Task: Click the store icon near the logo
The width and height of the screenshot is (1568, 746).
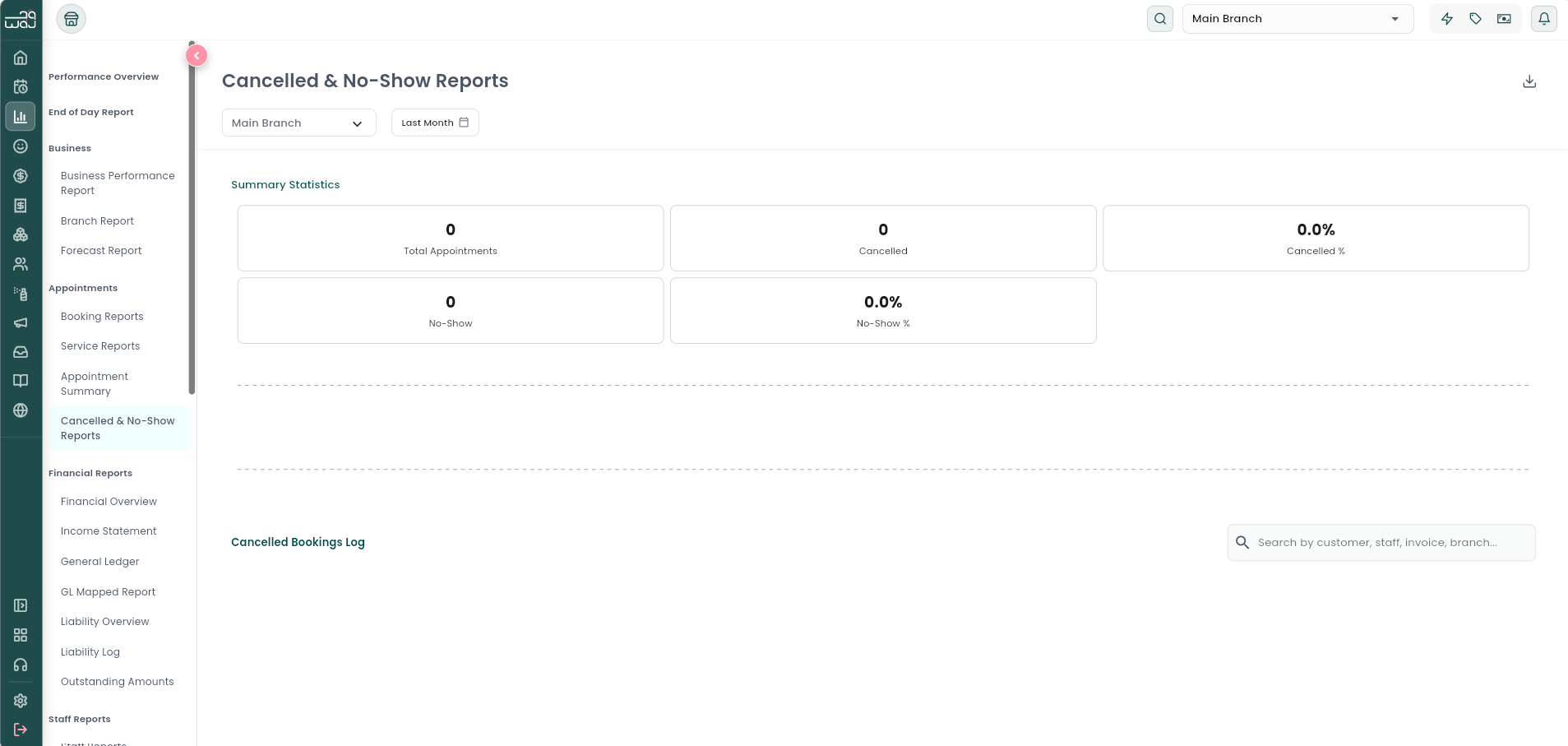Action: [x=72, y=19]
